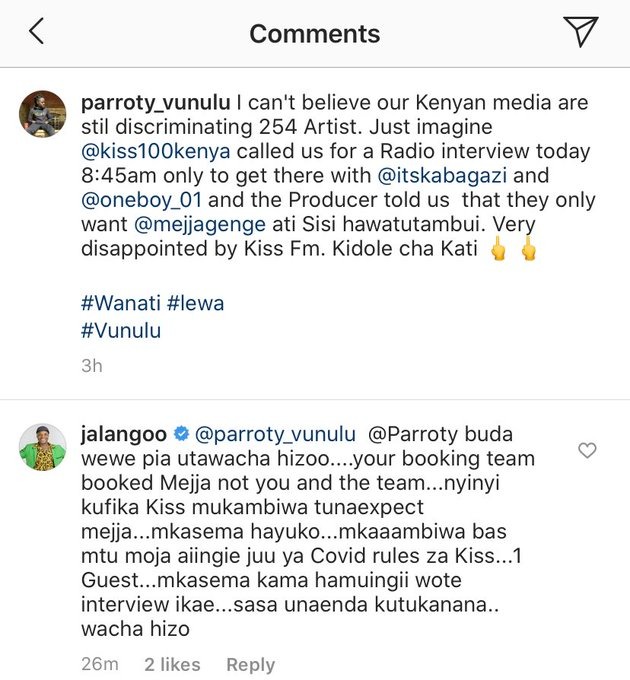View the 2 likes on jalangoo's comment

(172, 664)
